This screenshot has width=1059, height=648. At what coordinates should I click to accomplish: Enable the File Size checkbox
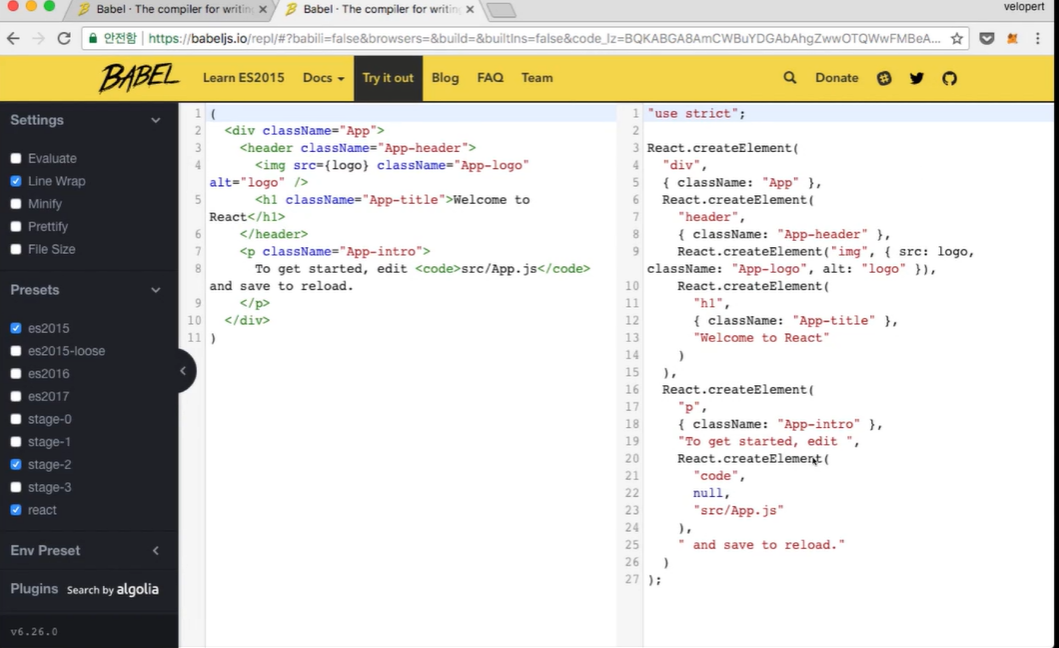(16, 249)
